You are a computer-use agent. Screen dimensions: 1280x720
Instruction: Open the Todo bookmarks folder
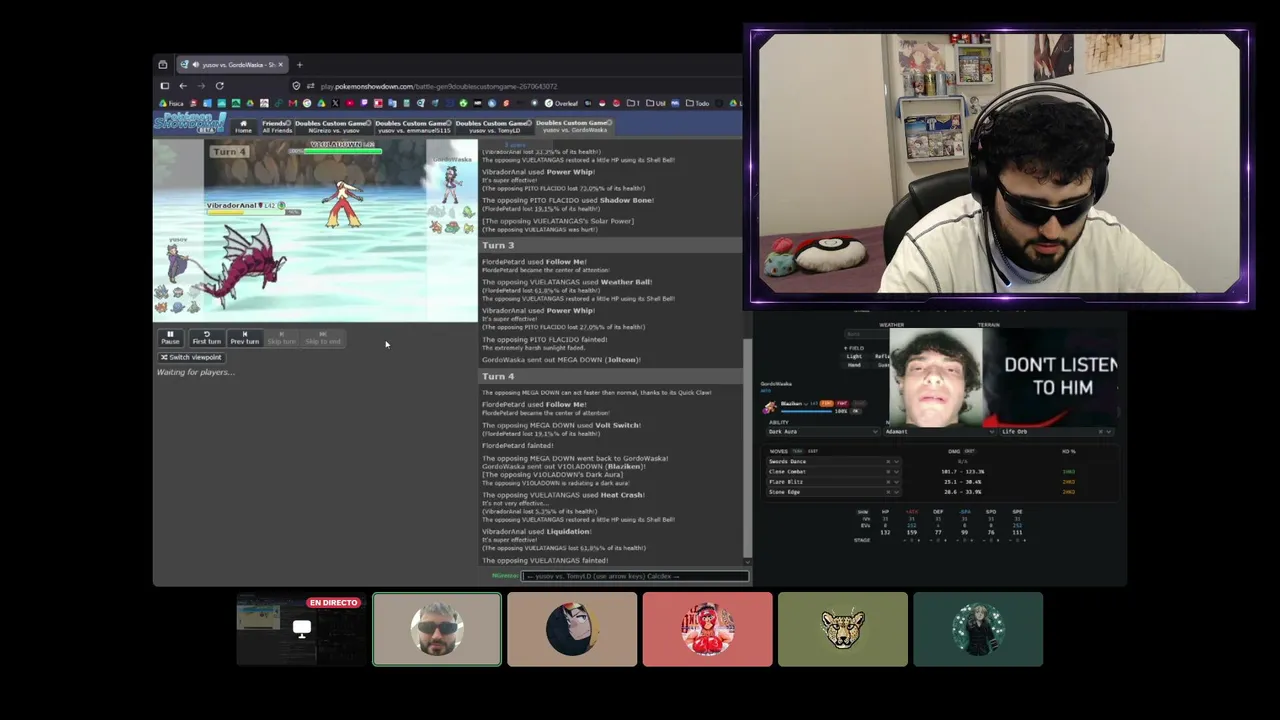click(698, 103)
